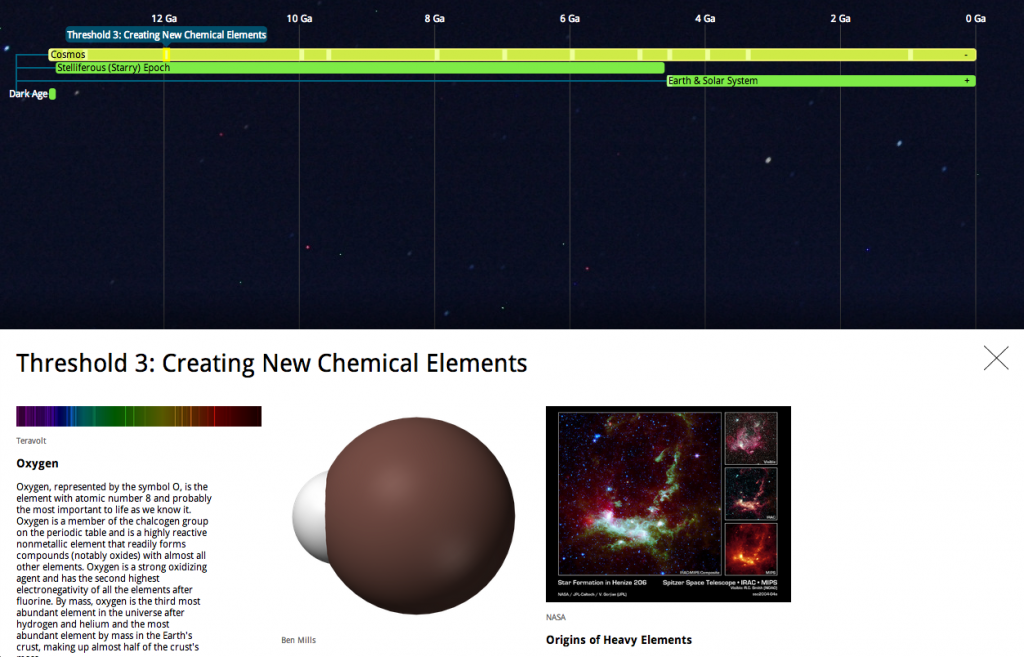Open the Star Formation in Henize 206 image
This screenshot has width=1024, height=657.
tap(668, 504)
